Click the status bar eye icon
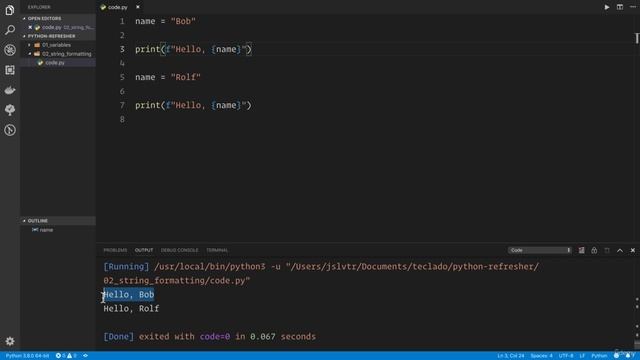 click(x=85, y=356)
